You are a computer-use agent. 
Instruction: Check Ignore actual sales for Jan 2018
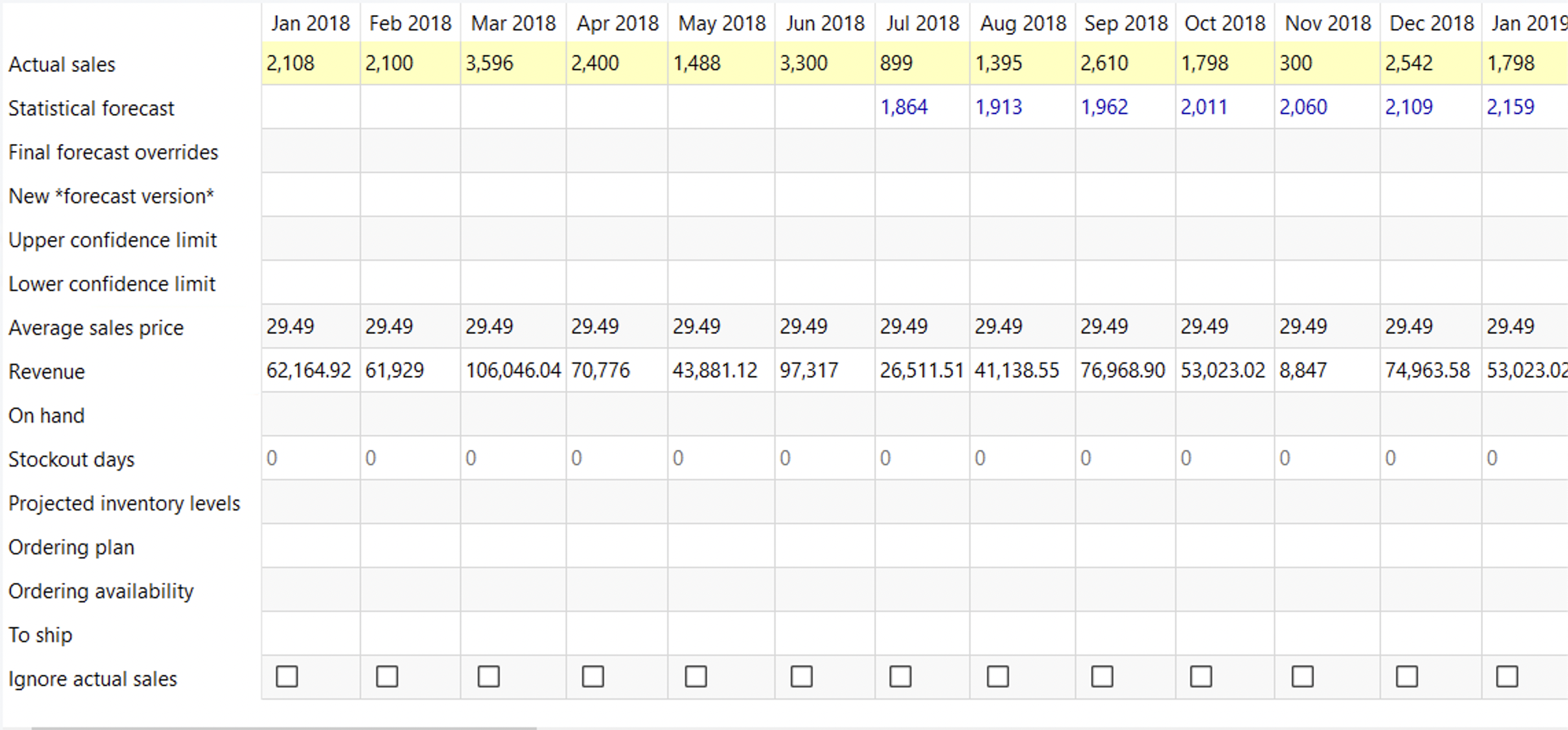pyautogui.click(x=287, y=676)
